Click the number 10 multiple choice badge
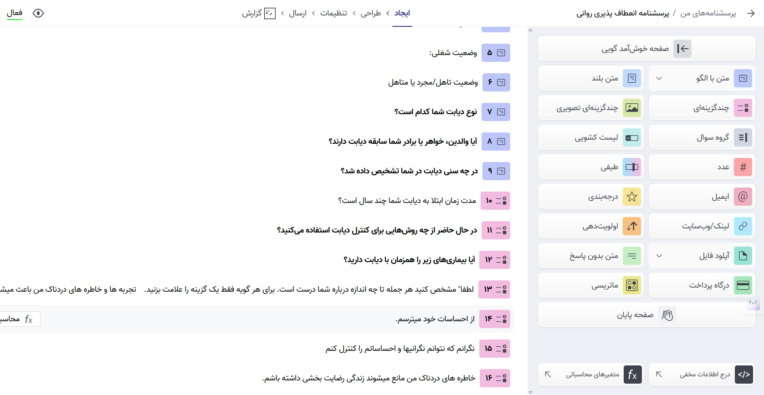The image size is (764, 395). (496, 201)
